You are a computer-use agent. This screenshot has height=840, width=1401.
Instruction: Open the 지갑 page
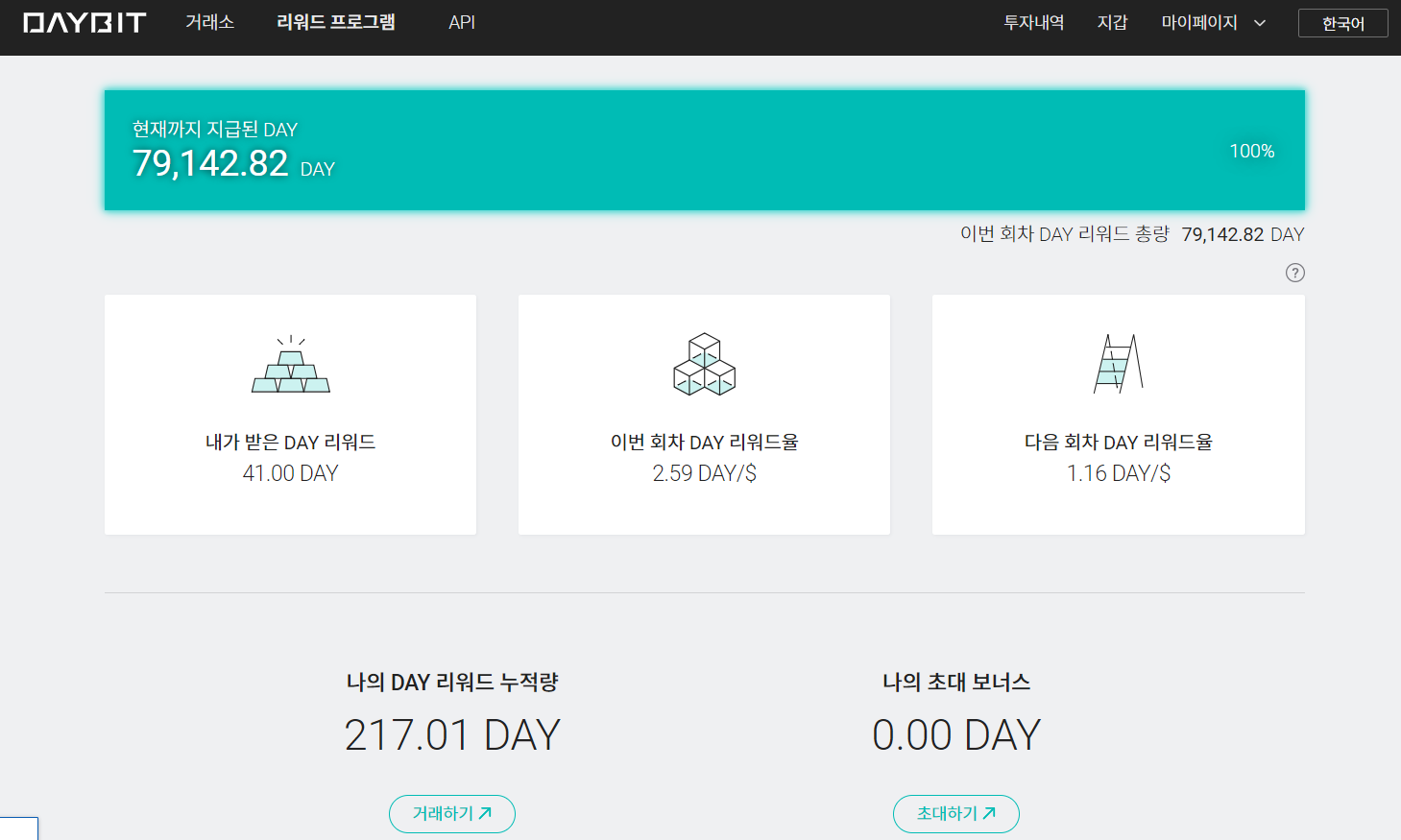1113,22
